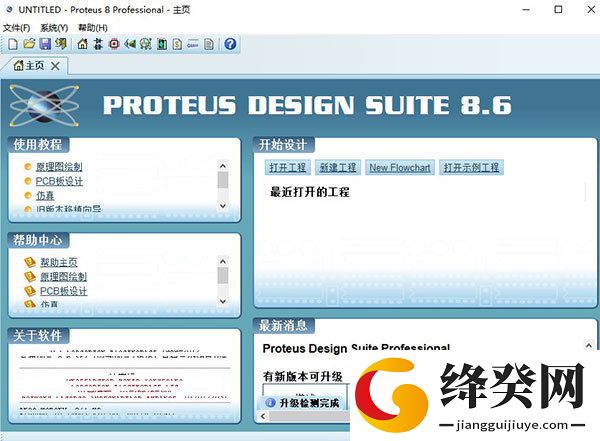Click the 打开工程 button

tap(287, 168)
